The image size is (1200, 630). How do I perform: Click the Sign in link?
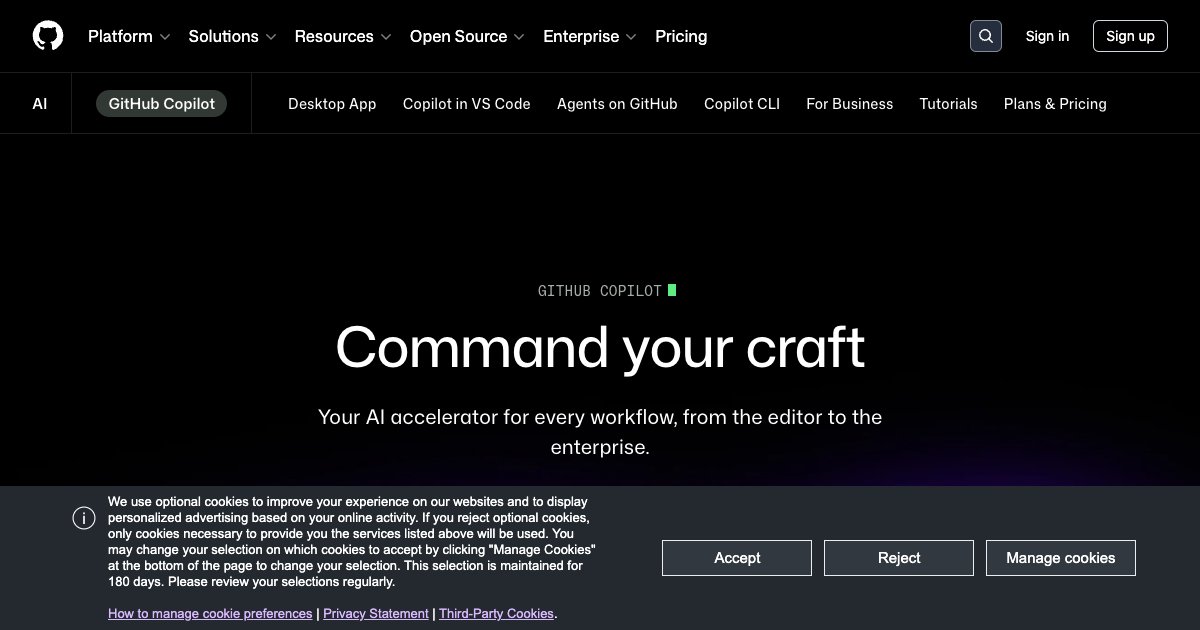pyautogui.click(x=1047, y=36)
